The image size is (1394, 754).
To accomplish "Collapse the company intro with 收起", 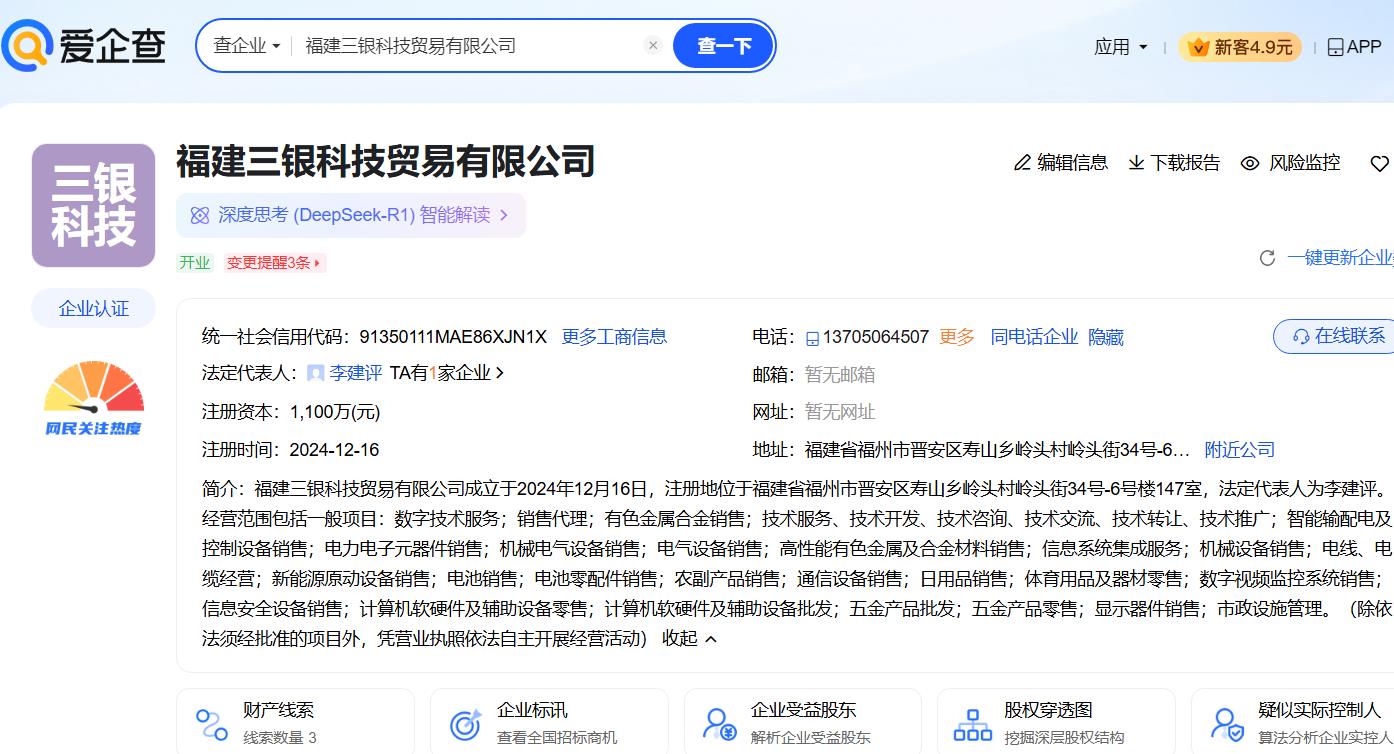I will pos(689,638).
